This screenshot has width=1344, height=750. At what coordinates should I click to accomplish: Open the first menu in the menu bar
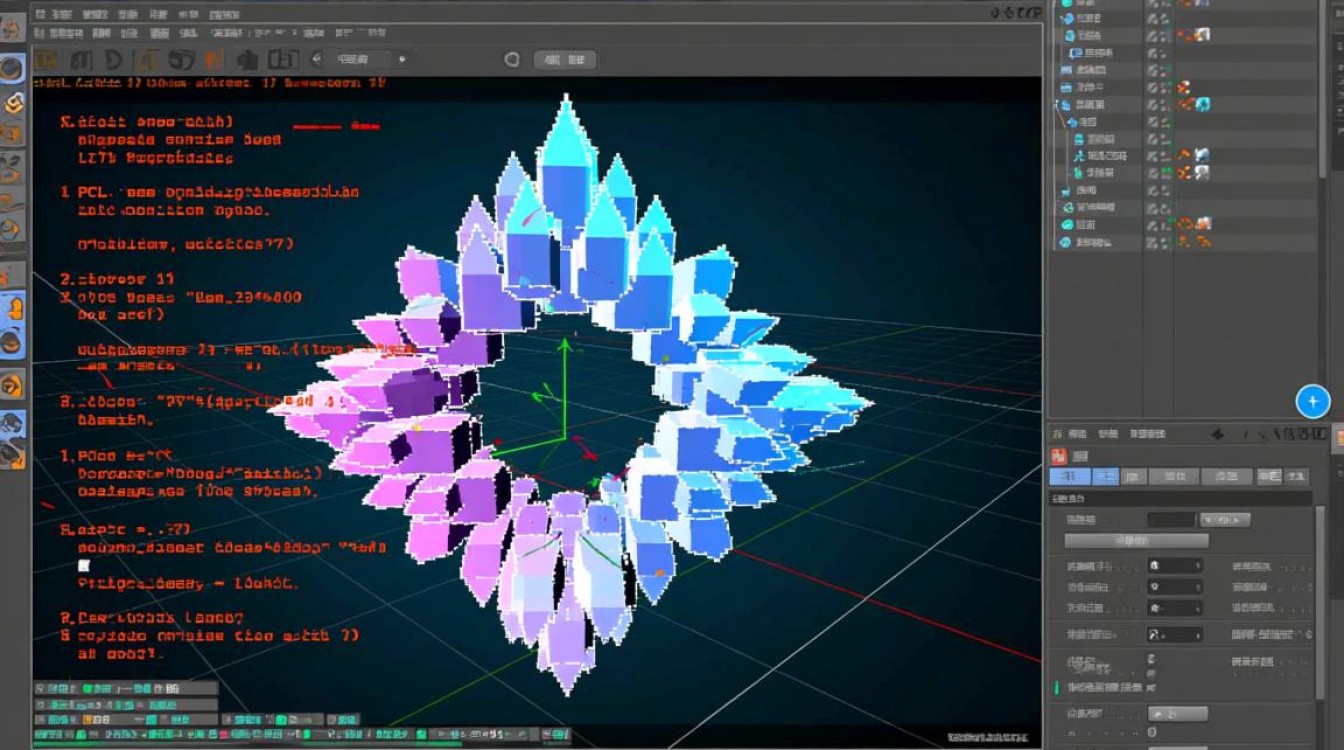coord(40,13)
